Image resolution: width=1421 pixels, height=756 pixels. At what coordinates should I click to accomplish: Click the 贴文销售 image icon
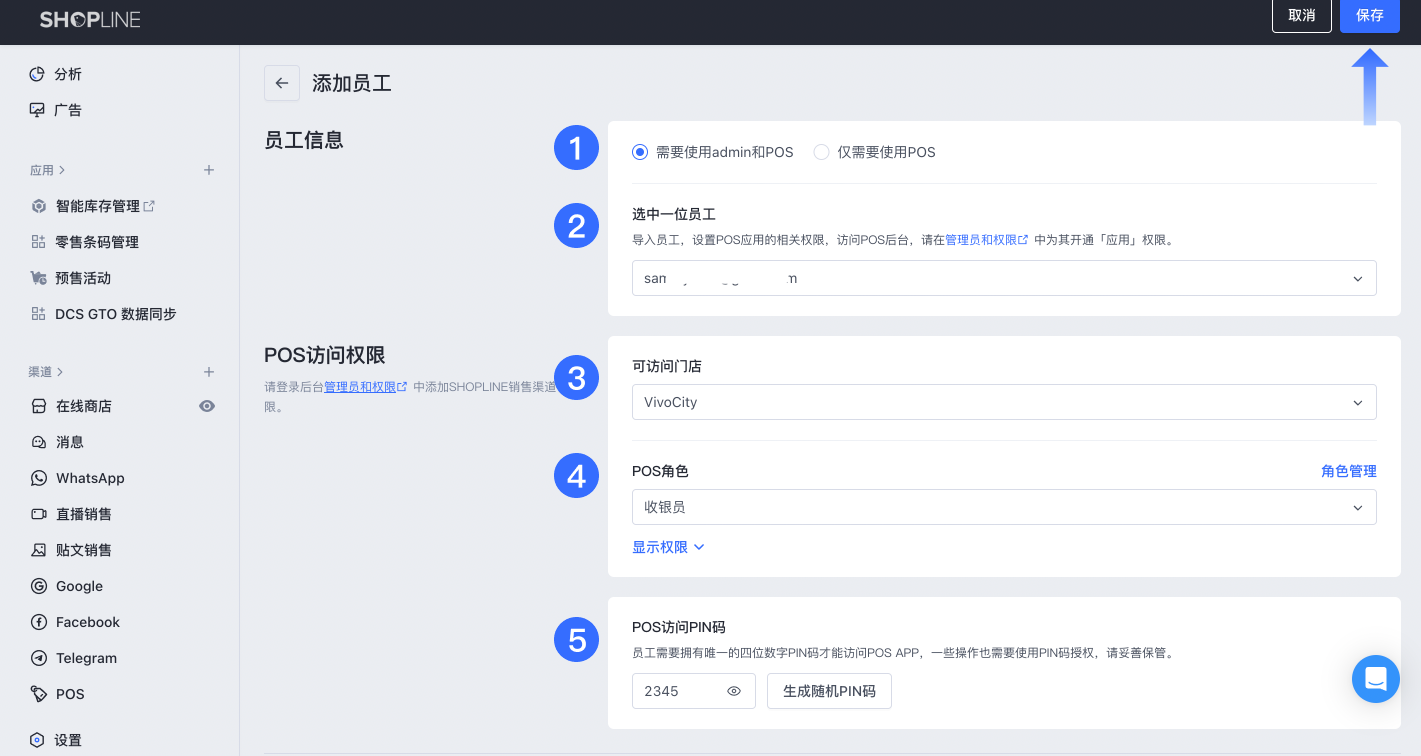(x=39, y=550)
